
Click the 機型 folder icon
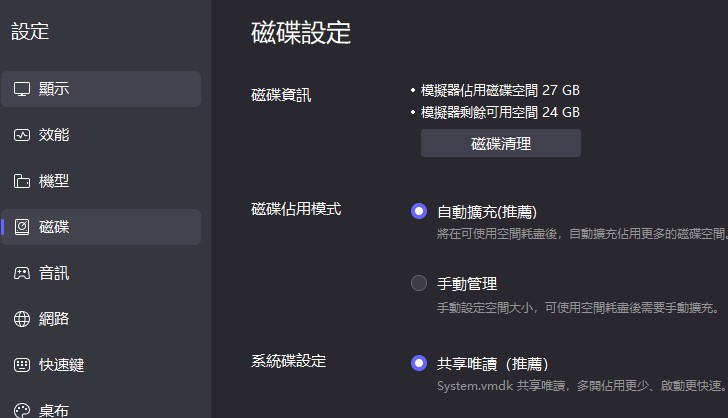coord(22,181)
